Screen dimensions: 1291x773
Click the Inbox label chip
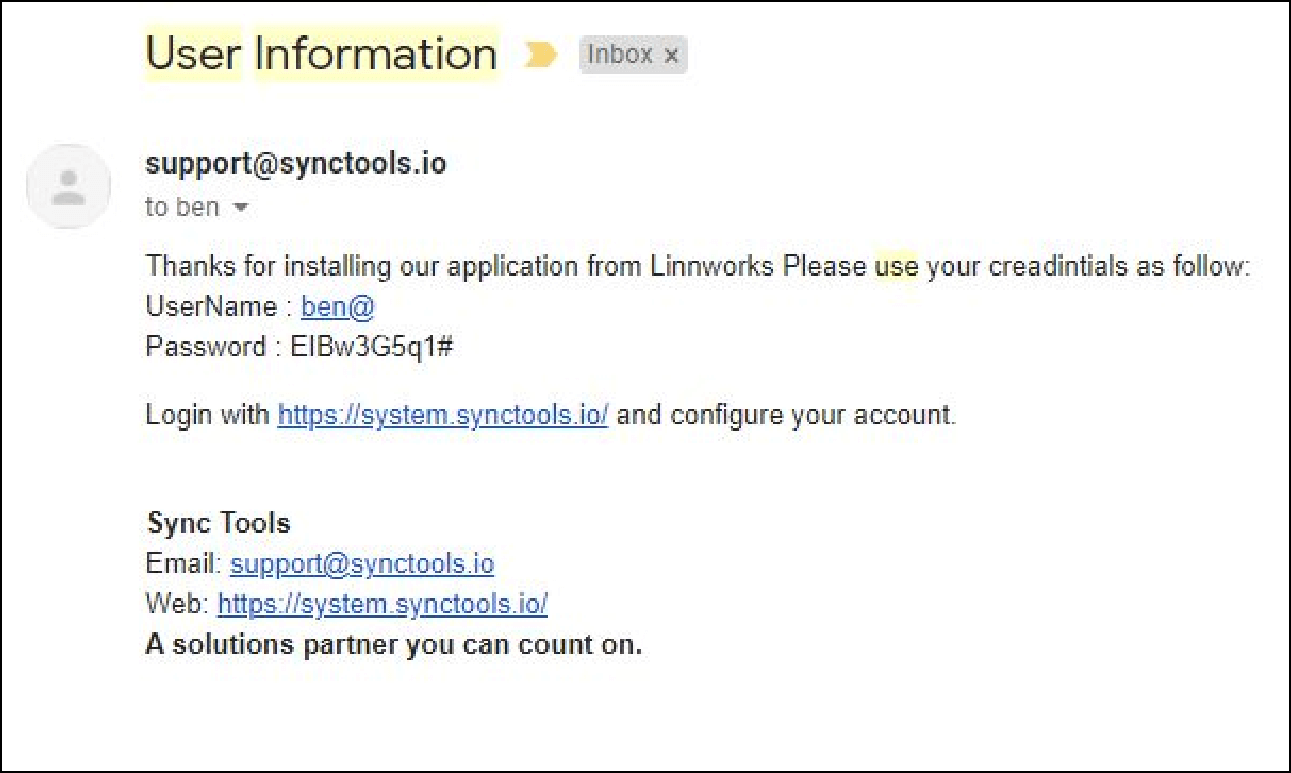tap(620, 55)
